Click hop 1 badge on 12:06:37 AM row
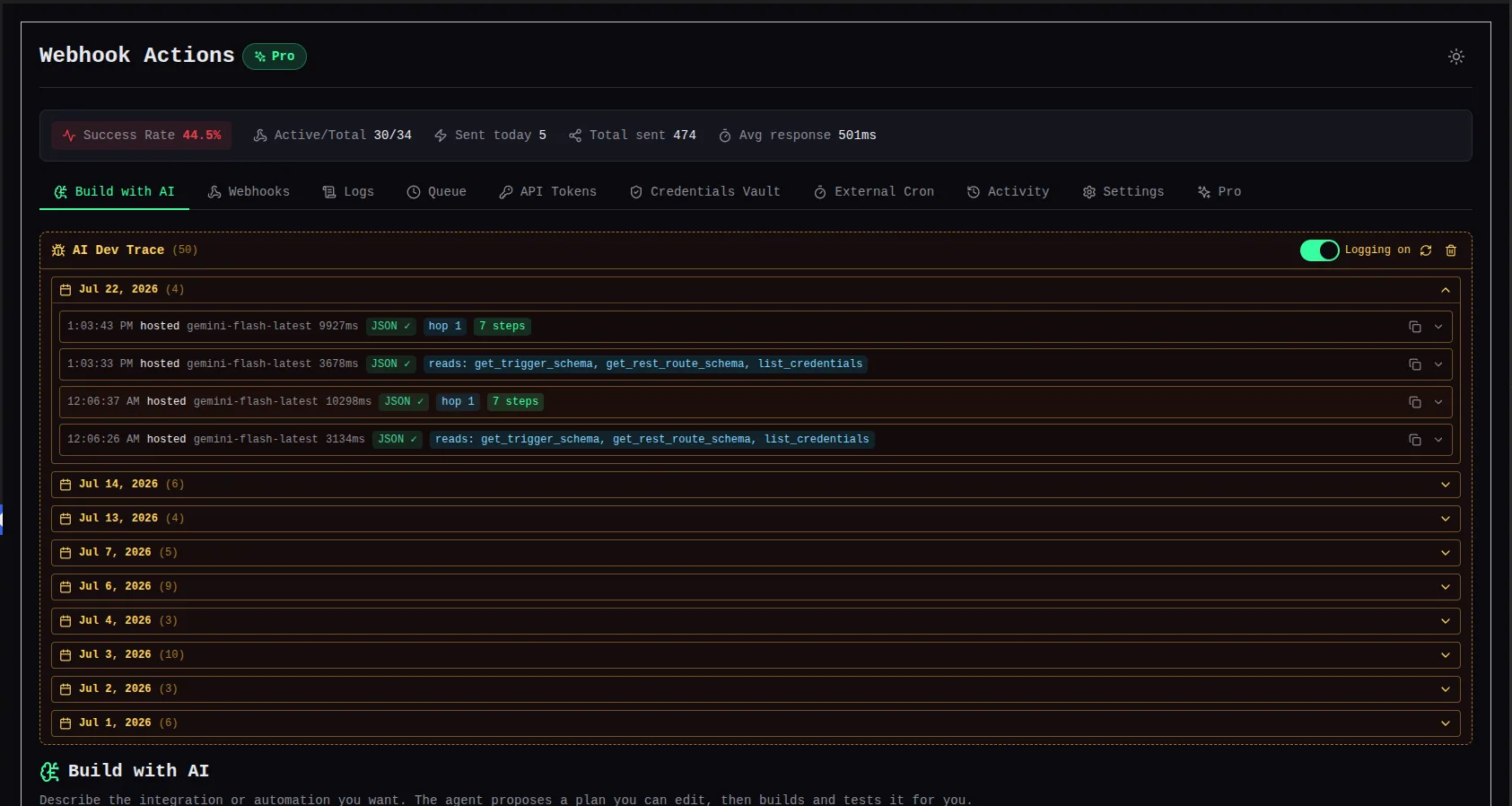 point(459,402)
